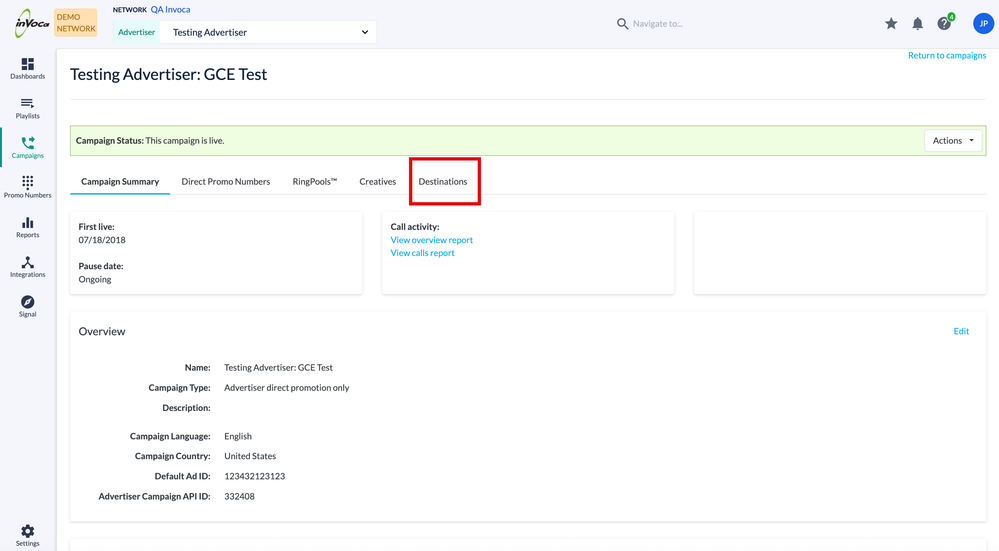This screenshot has height=551, width=999.
Task: Open Playlists in the sidebar
Action: 27,108
